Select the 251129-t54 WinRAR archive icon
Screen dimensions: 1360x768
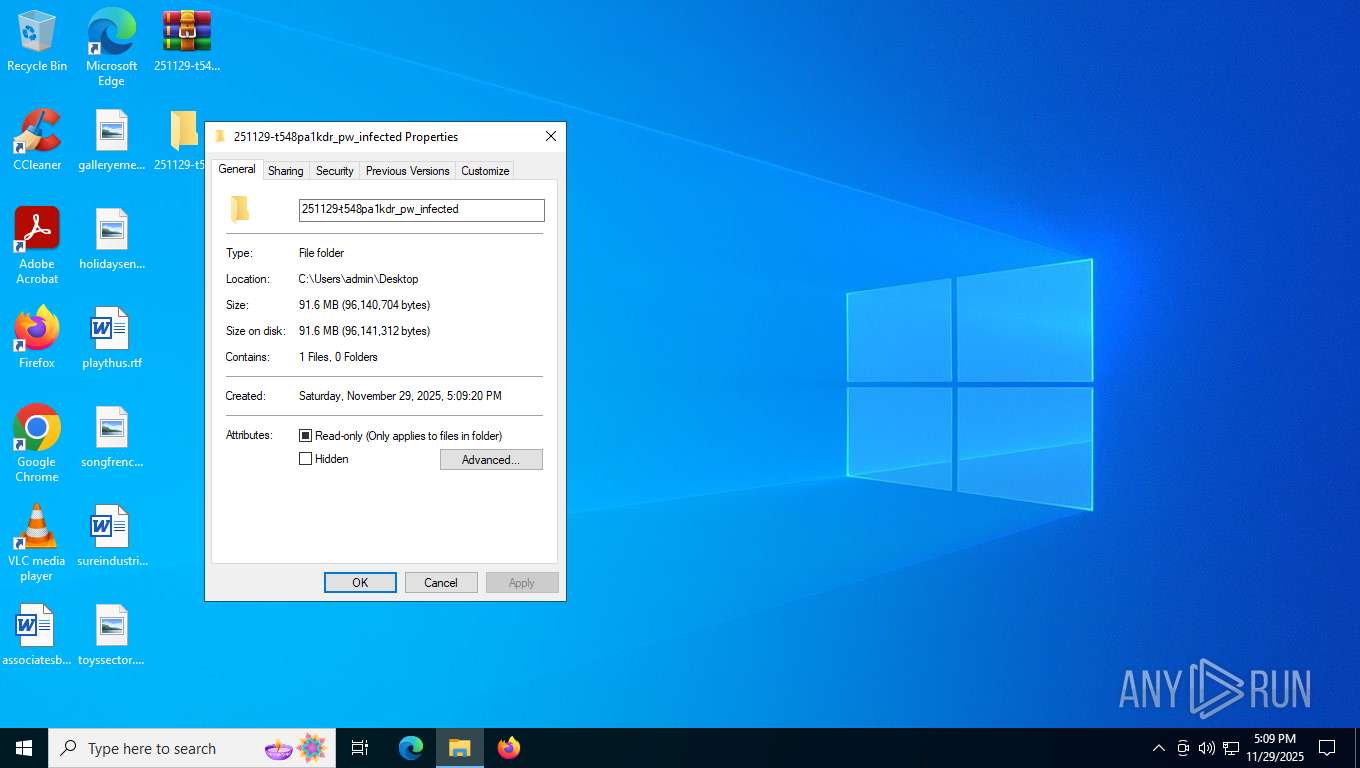(x=186, y=42)
